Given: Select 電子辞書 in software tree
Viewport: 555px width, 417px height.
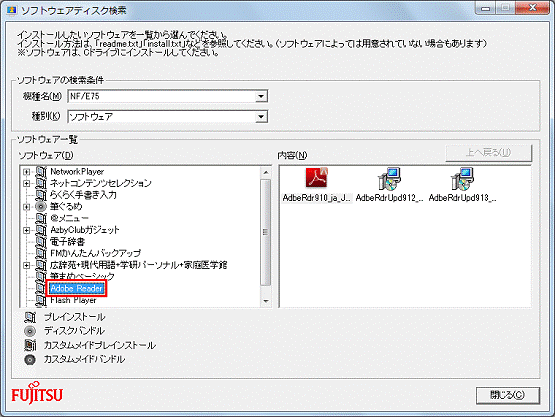Looking at the screenshot, I should (x=67, y=242).
